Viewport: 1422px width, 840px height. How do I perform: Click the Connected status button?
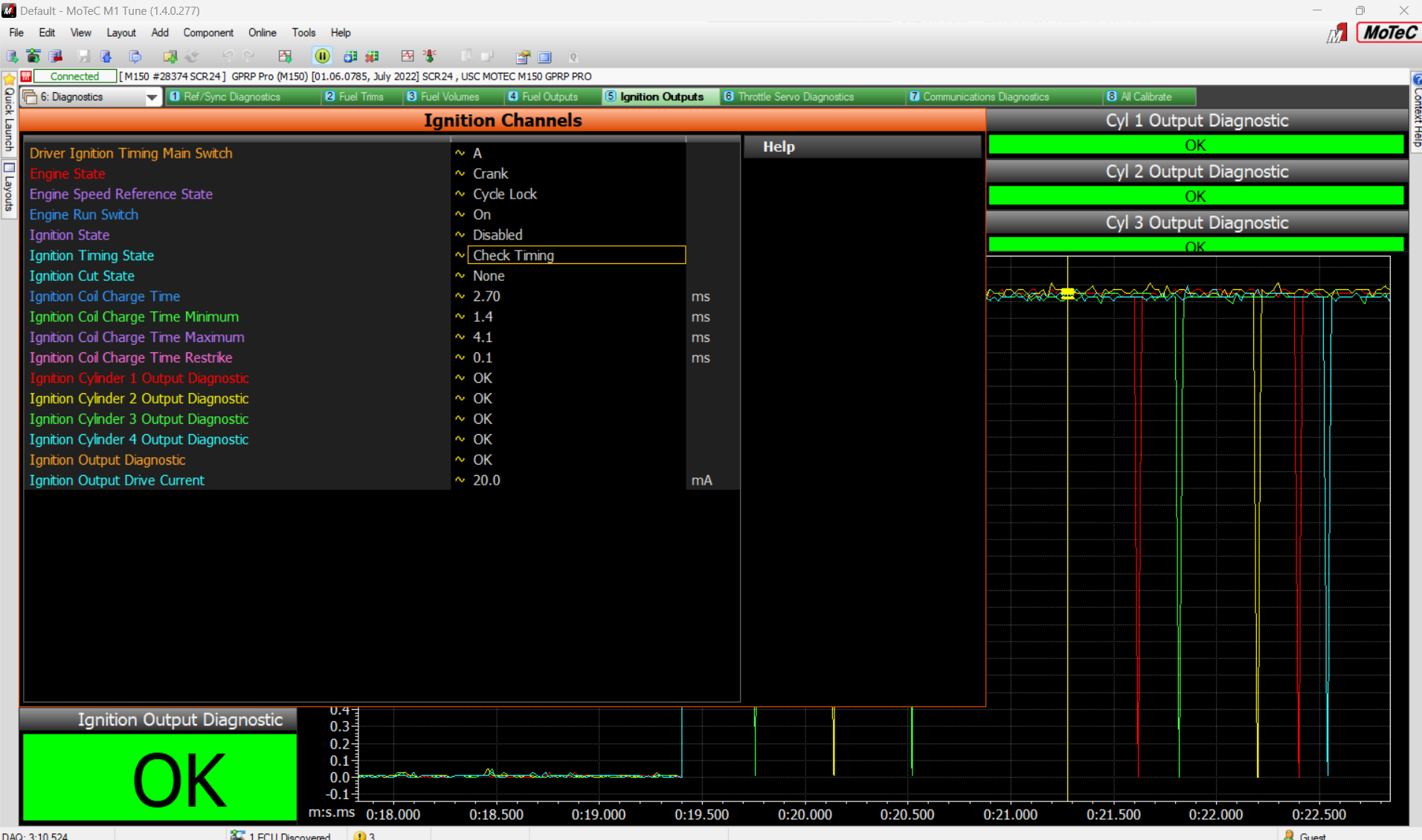(x=74, y=76)
